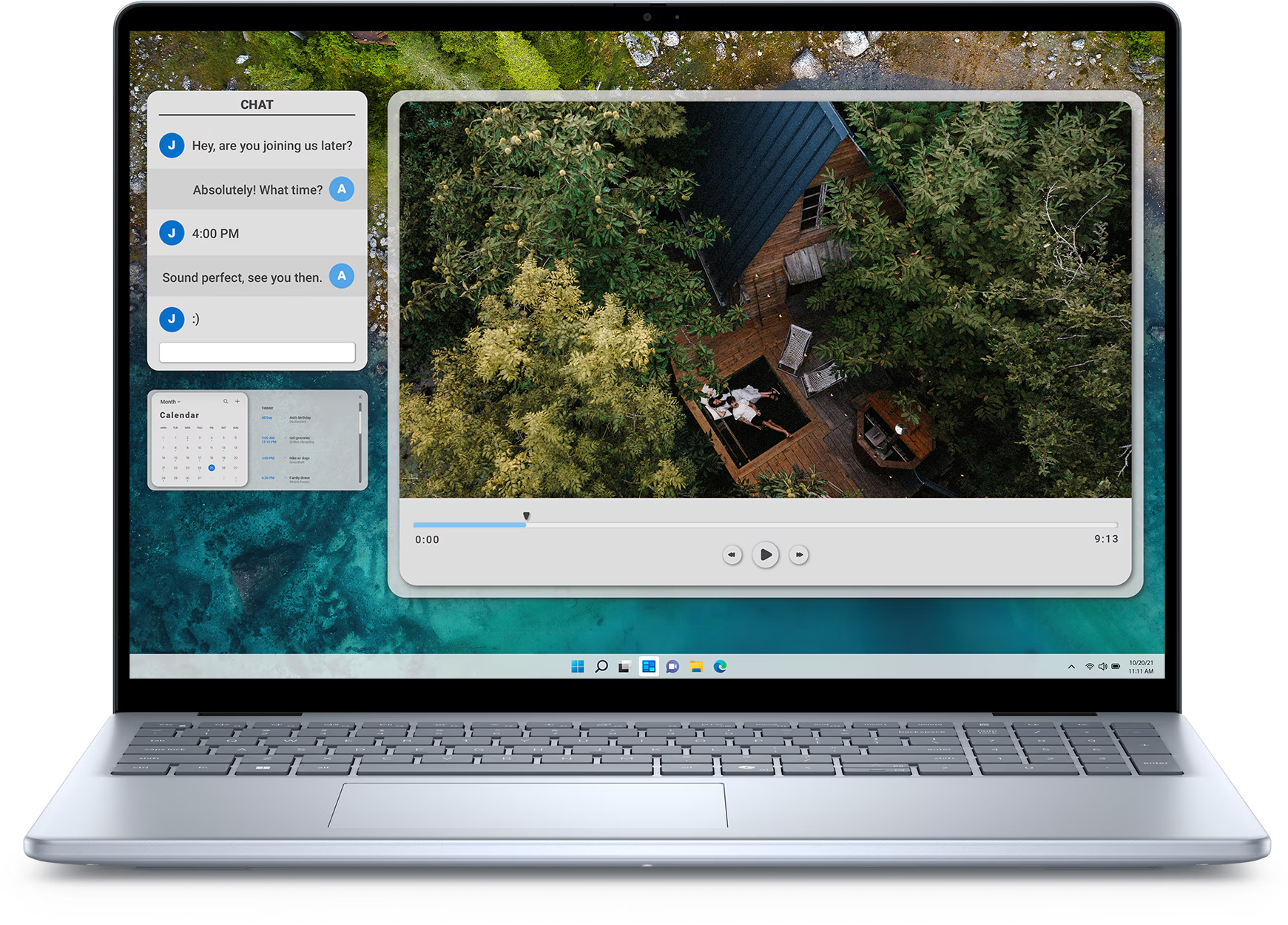
Task: Click the rewind button in video player
Action: [x=732, y=554]
